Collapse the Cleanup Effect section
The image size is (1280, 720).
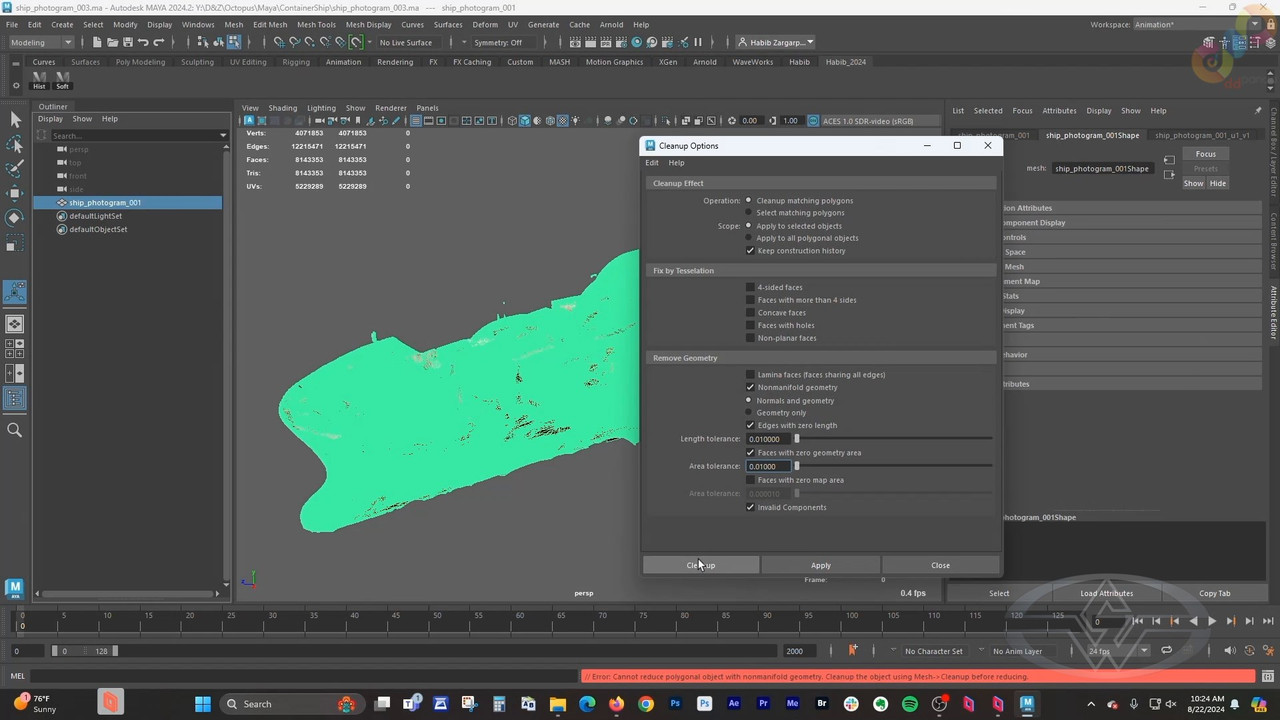820,183
